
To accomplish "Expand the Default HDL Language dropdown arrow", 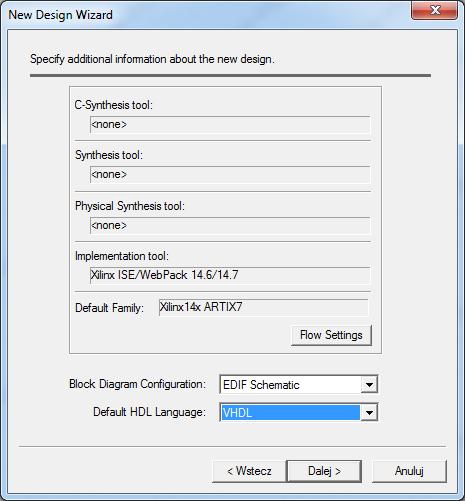I will [369, 413].
